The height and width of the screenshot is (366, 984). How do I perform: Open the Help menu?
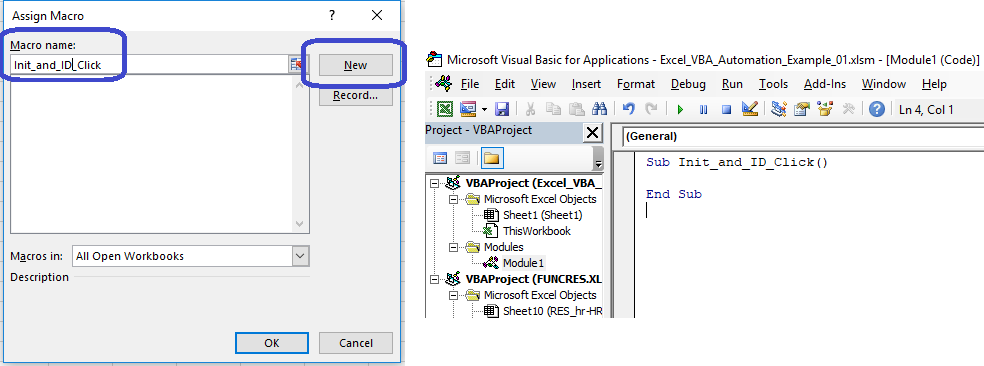coord(934,84)
